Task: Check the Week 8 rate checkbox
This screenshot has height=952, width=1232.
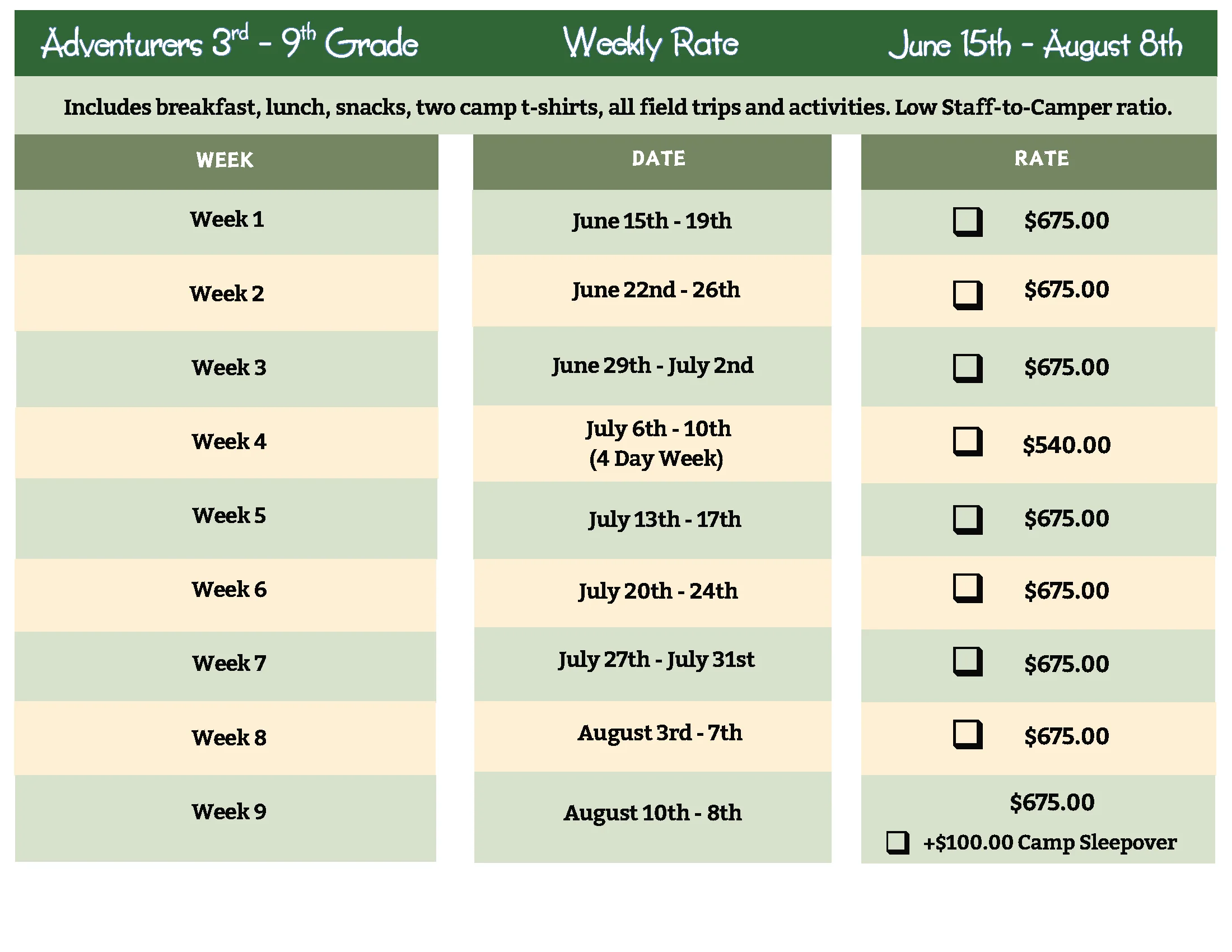Action: [x=967, y=734]
